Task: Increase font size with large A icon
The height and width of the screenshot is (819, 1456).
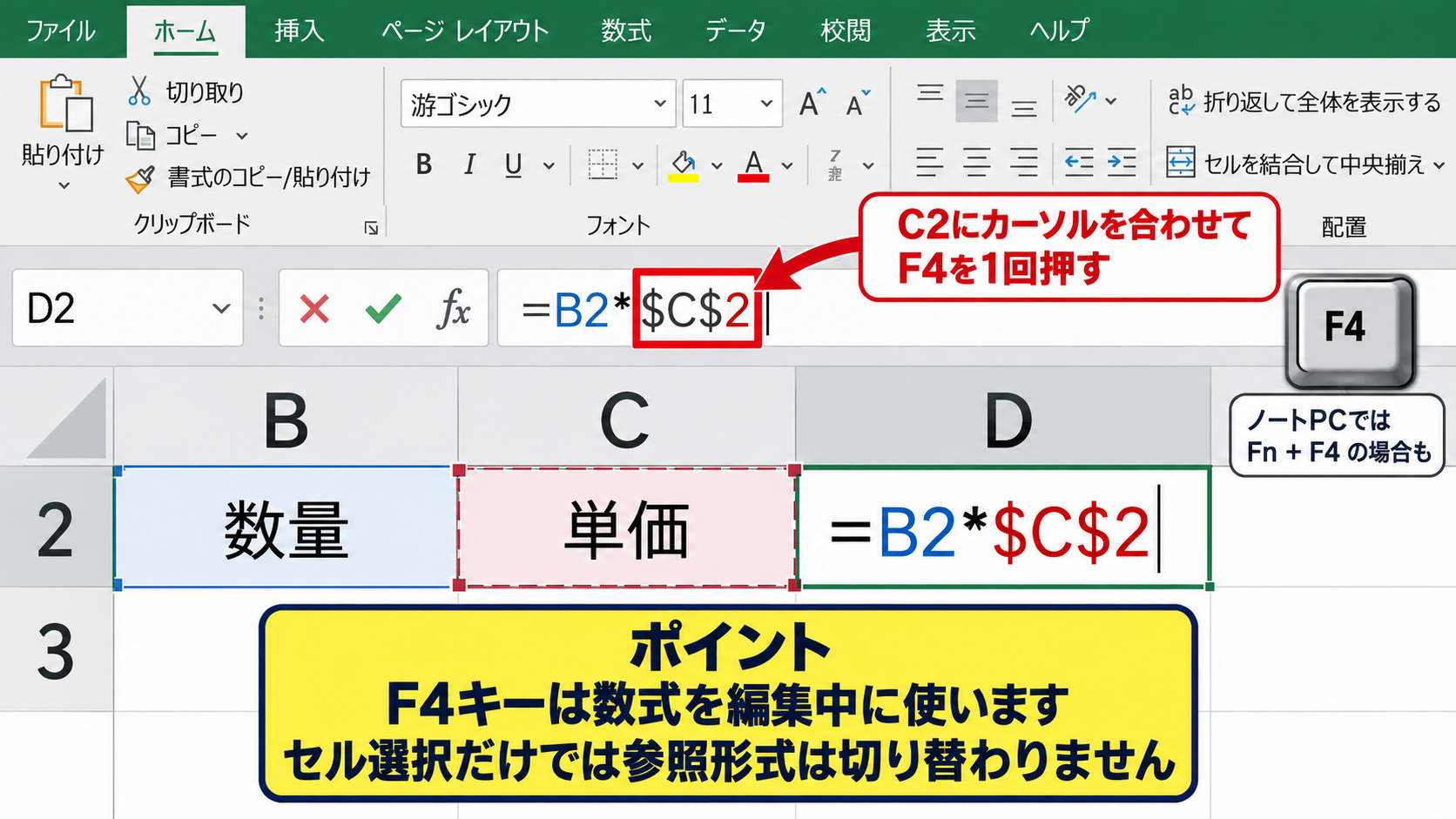Action: tap(812, 104)
